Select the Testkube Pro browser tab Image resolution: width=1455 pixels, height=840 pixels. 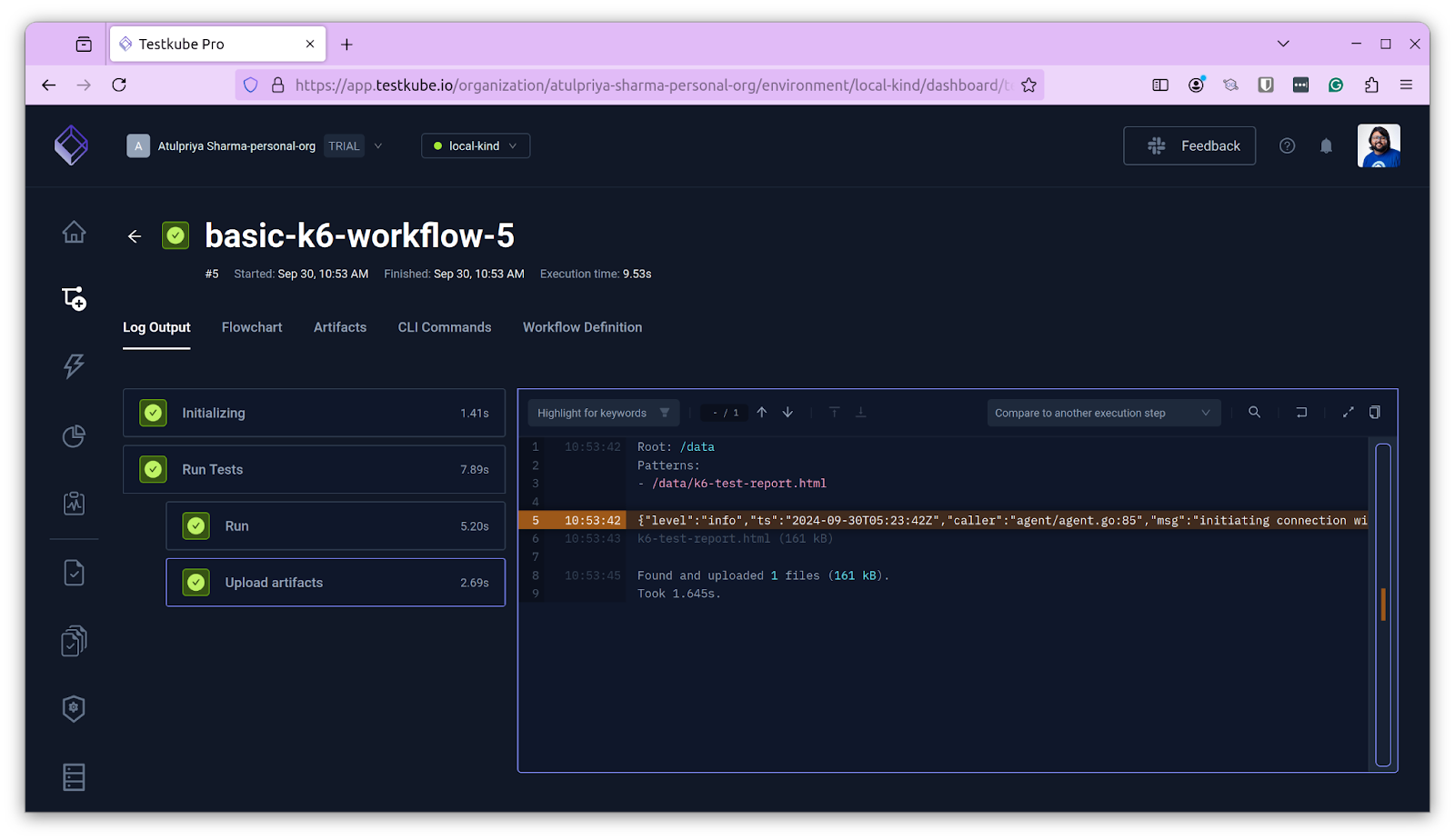click(x=218, y=44)
